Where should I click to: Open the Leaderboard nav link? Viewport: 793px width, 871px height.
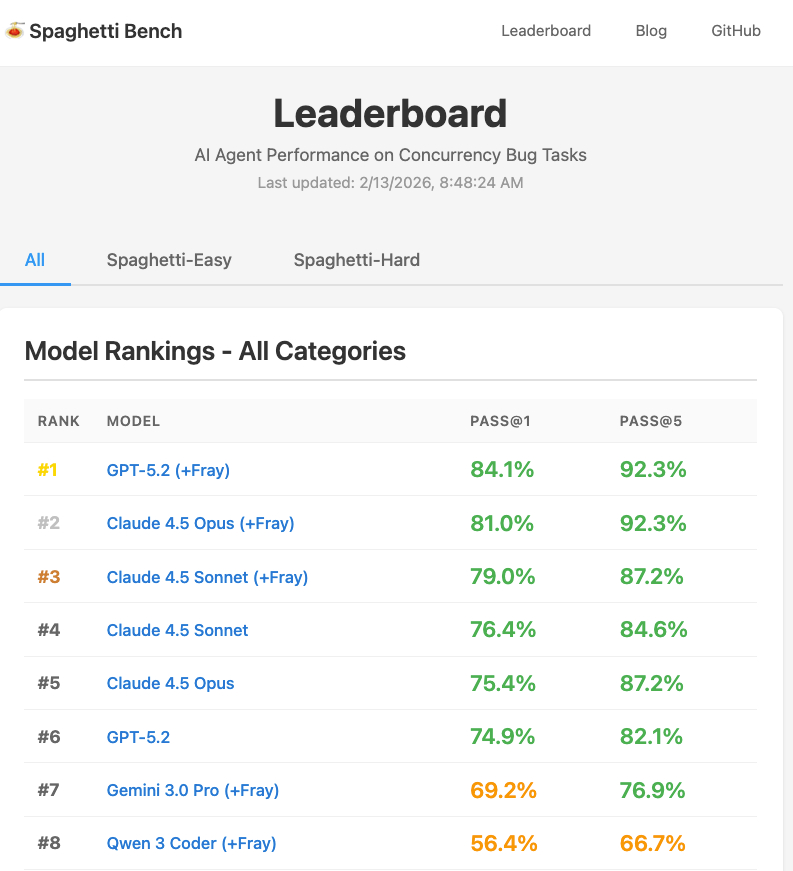pos(546,31)
